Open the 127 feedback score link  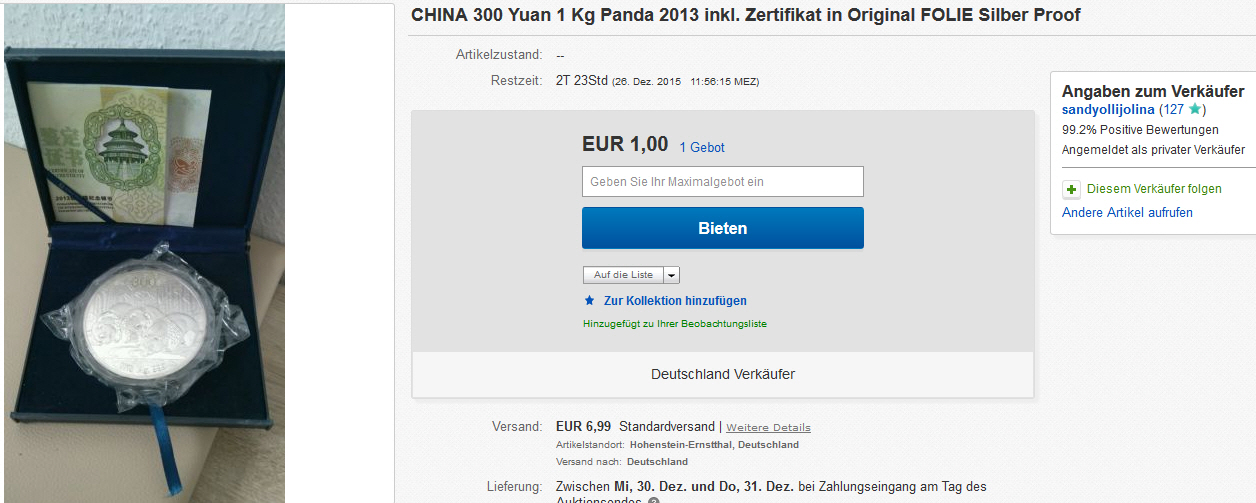point(1174,109)
